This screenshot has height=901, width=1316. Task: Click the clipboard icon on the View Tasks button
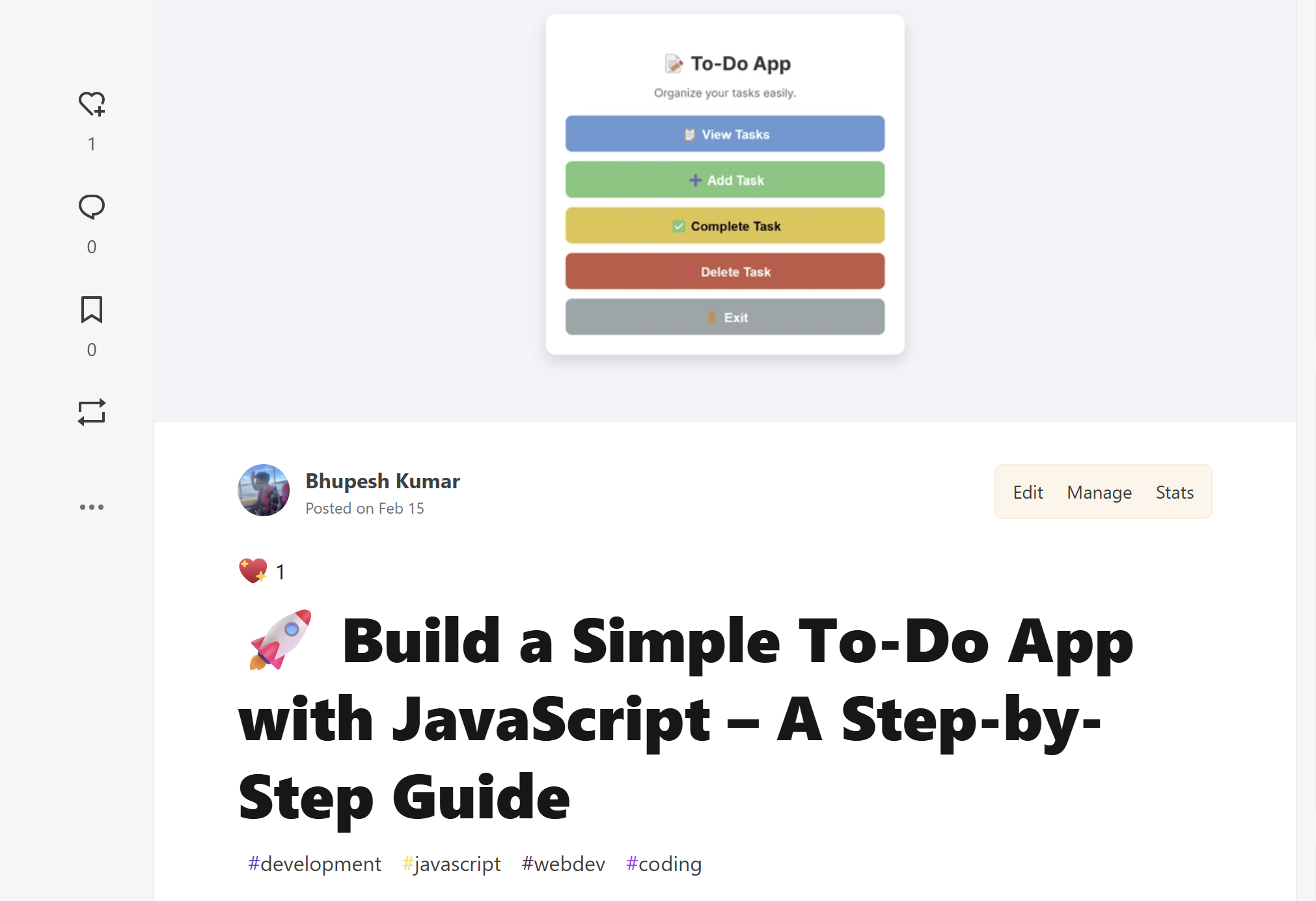tap(689, 133)
